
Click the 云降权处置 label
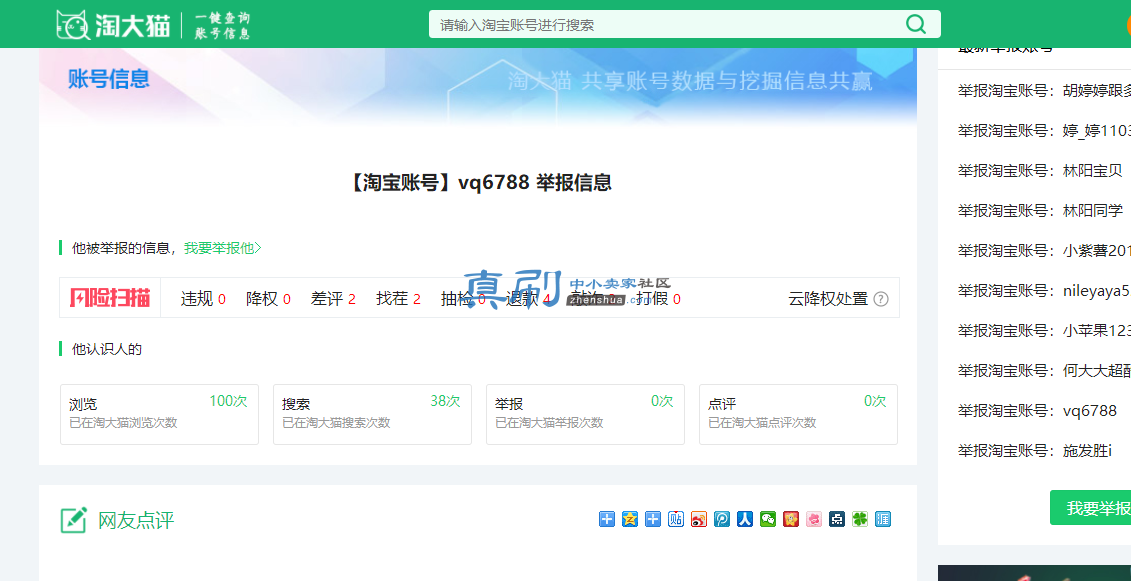(828, 299)
